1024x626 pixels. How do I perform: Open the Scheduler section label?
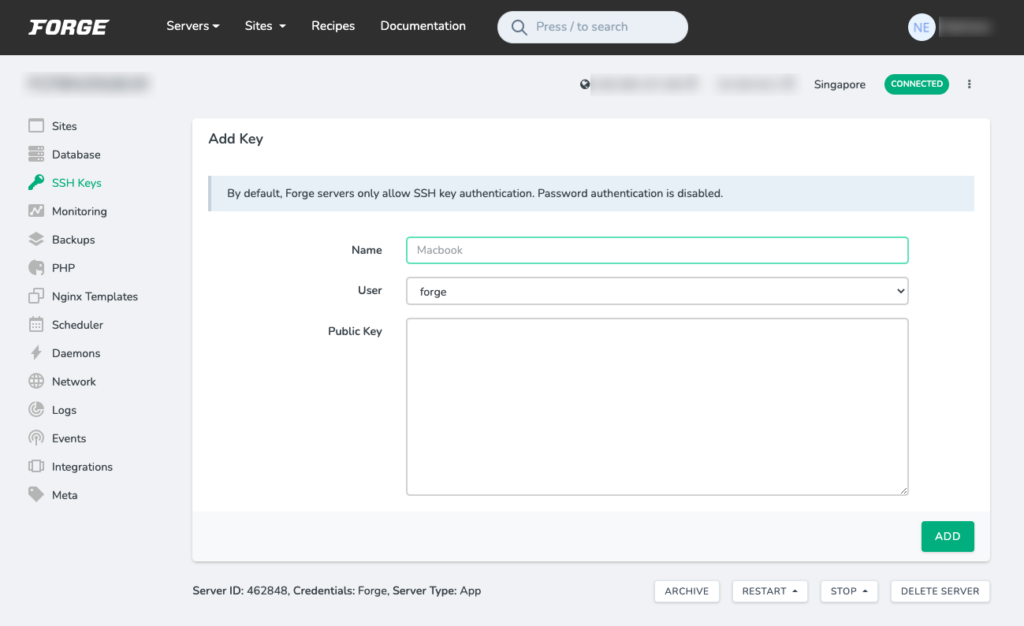coord(77,325)
